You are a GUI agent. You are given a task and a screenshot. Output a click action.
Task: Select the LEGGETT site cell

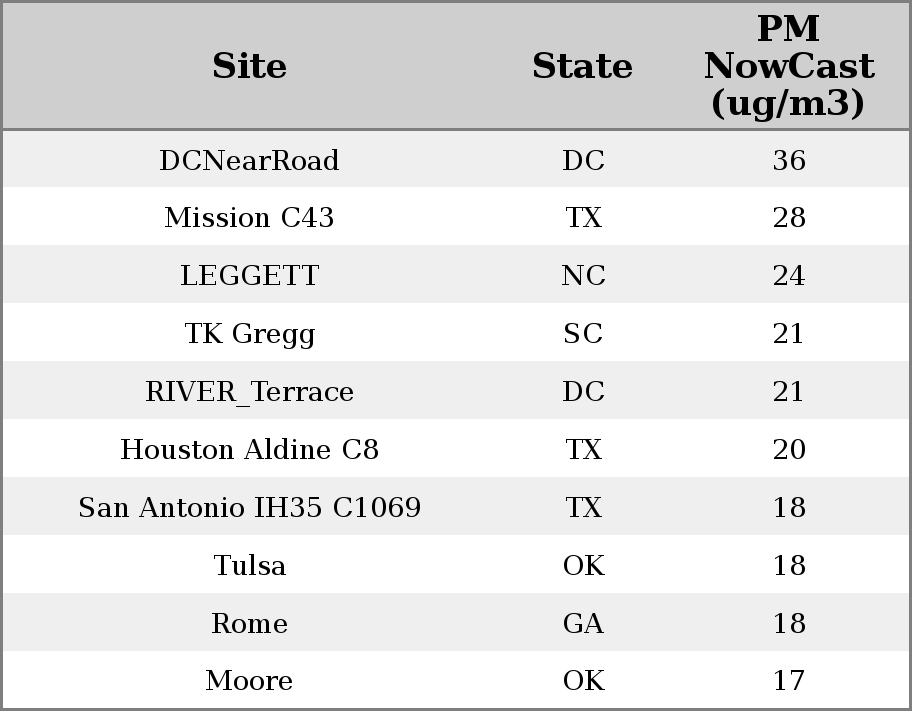(249, 275)
